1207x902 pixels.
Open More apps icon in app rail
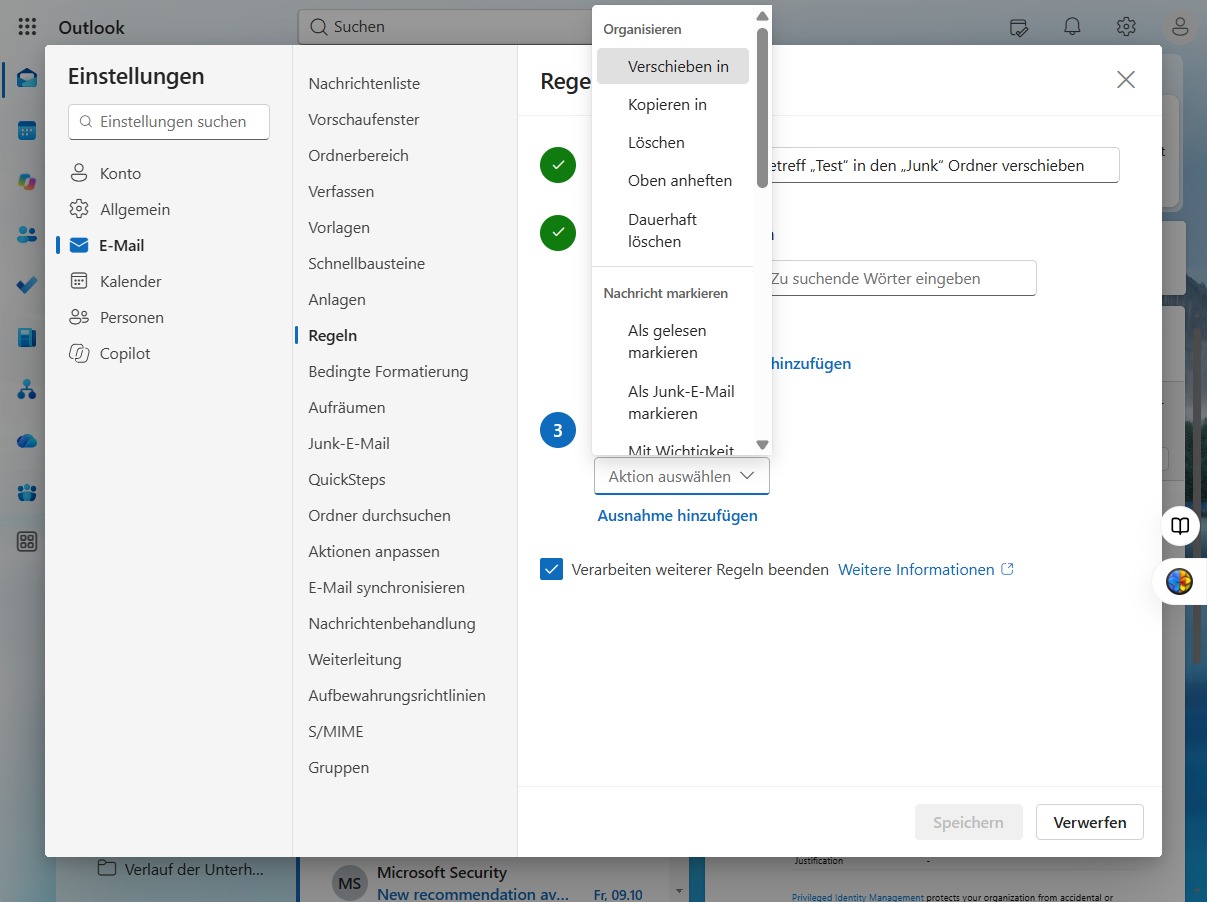click(x=27, y=542)
